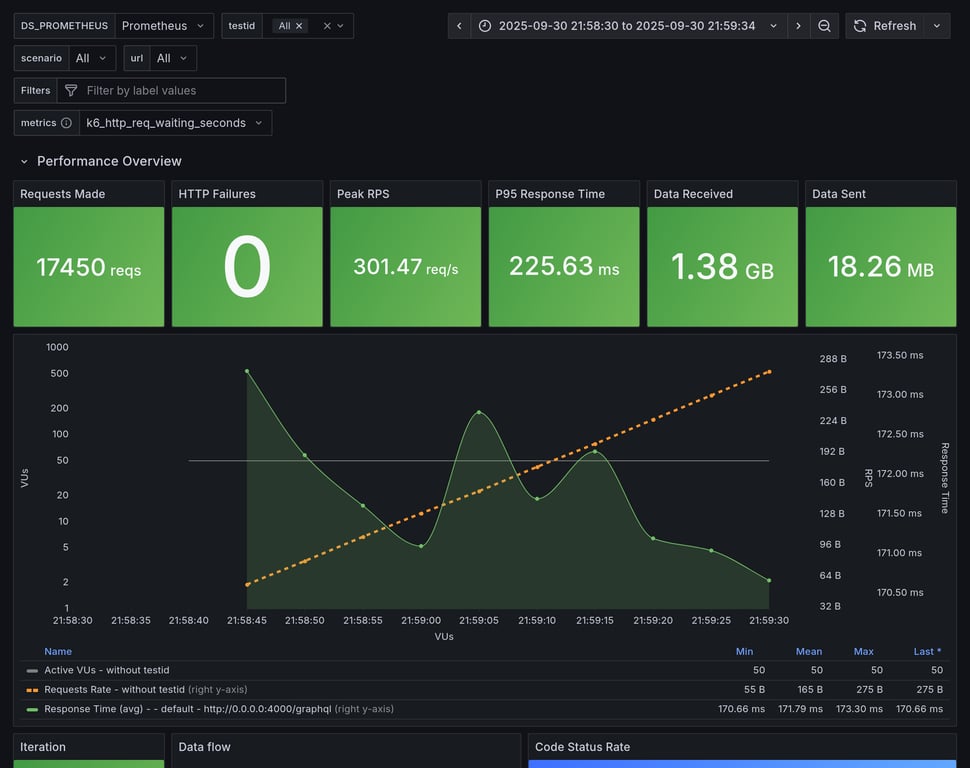
Task: Collapse the Performance Overview row
Action: (24, 161)
